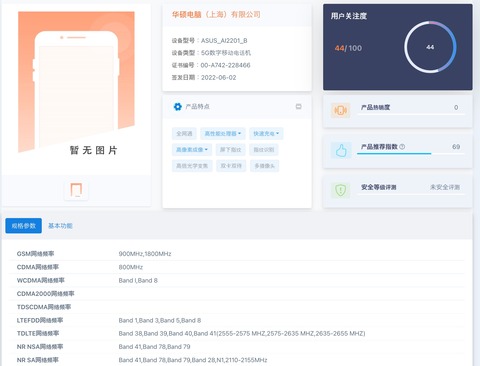This screenshot has width=480, height=366.
Task: Select the small phone thumbnail under the image
Action: (76, 190)
